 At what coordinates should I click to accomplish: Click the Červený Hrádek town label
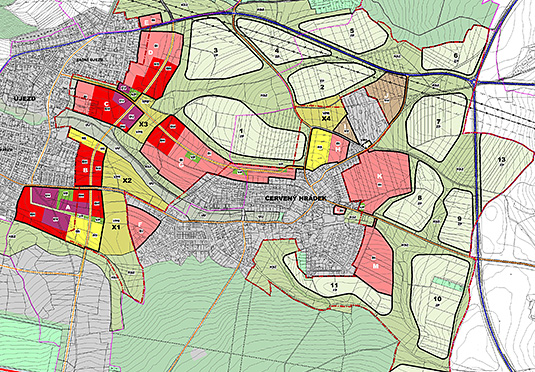click(296, 198)
